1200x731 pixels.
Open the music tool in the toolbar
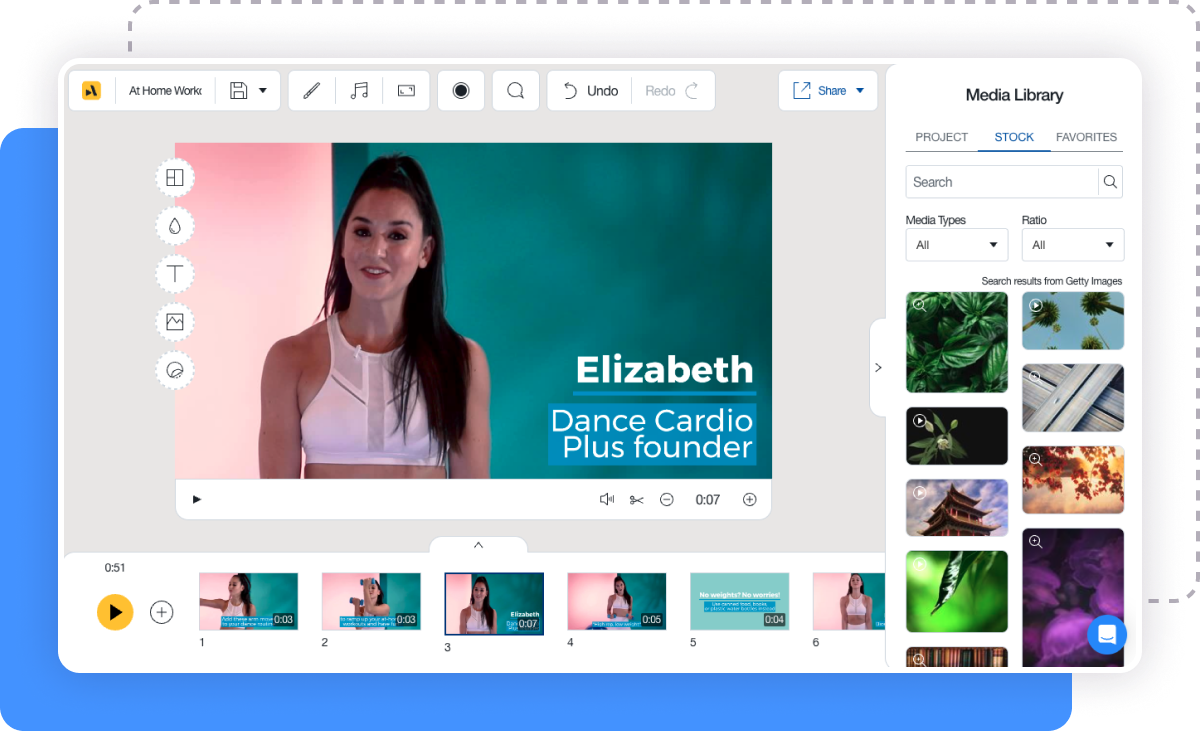pos(359,90)
